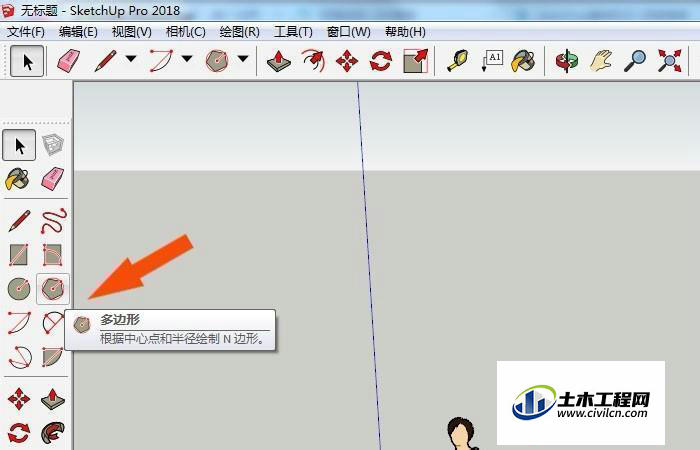This screenshot has width=700, height=450.
Task: Open the Line tool dropdown arrow
Action: pyautogui.click(x=131, y=59)
